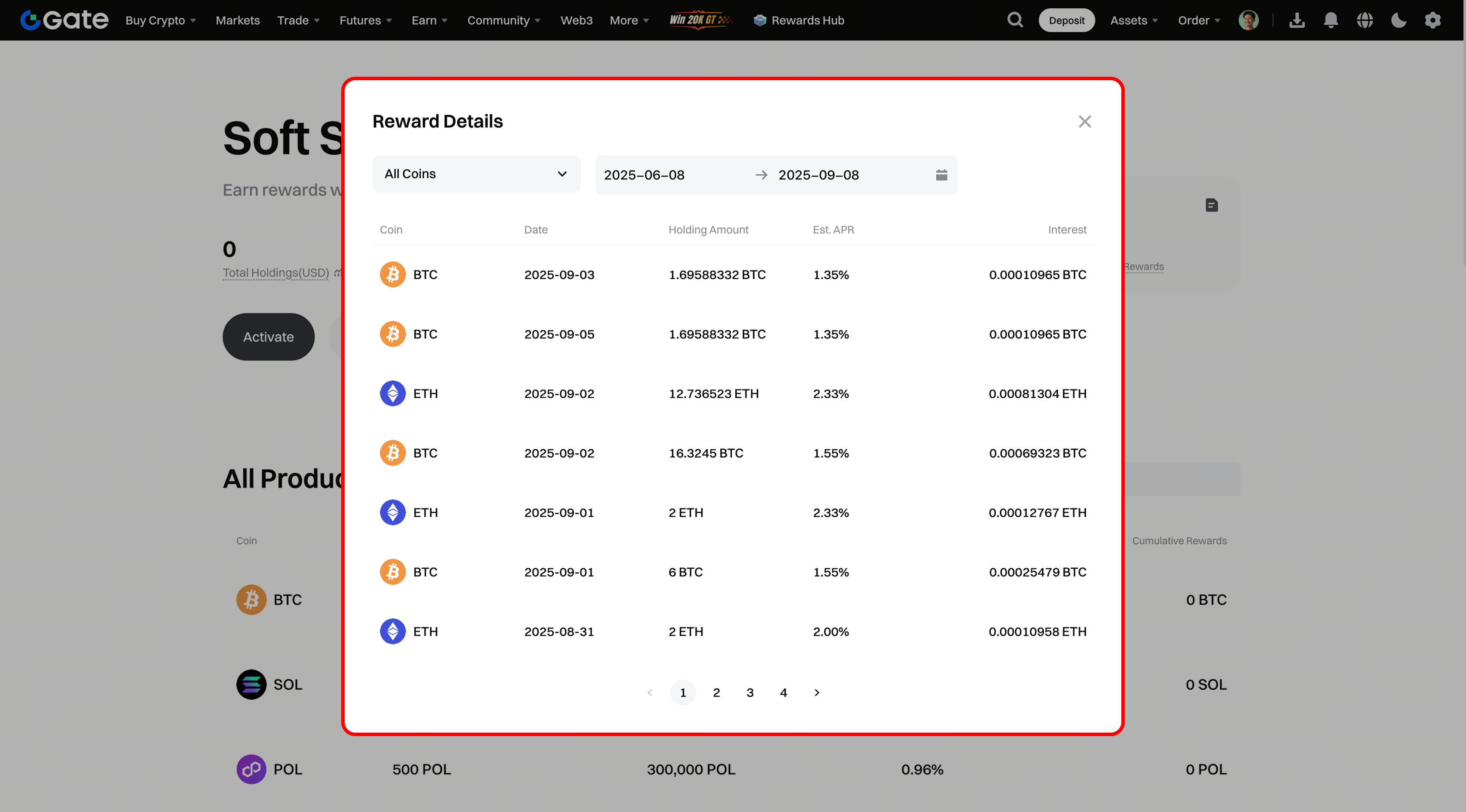Close the Reward Details dialog

click(x=1085, y=122)
